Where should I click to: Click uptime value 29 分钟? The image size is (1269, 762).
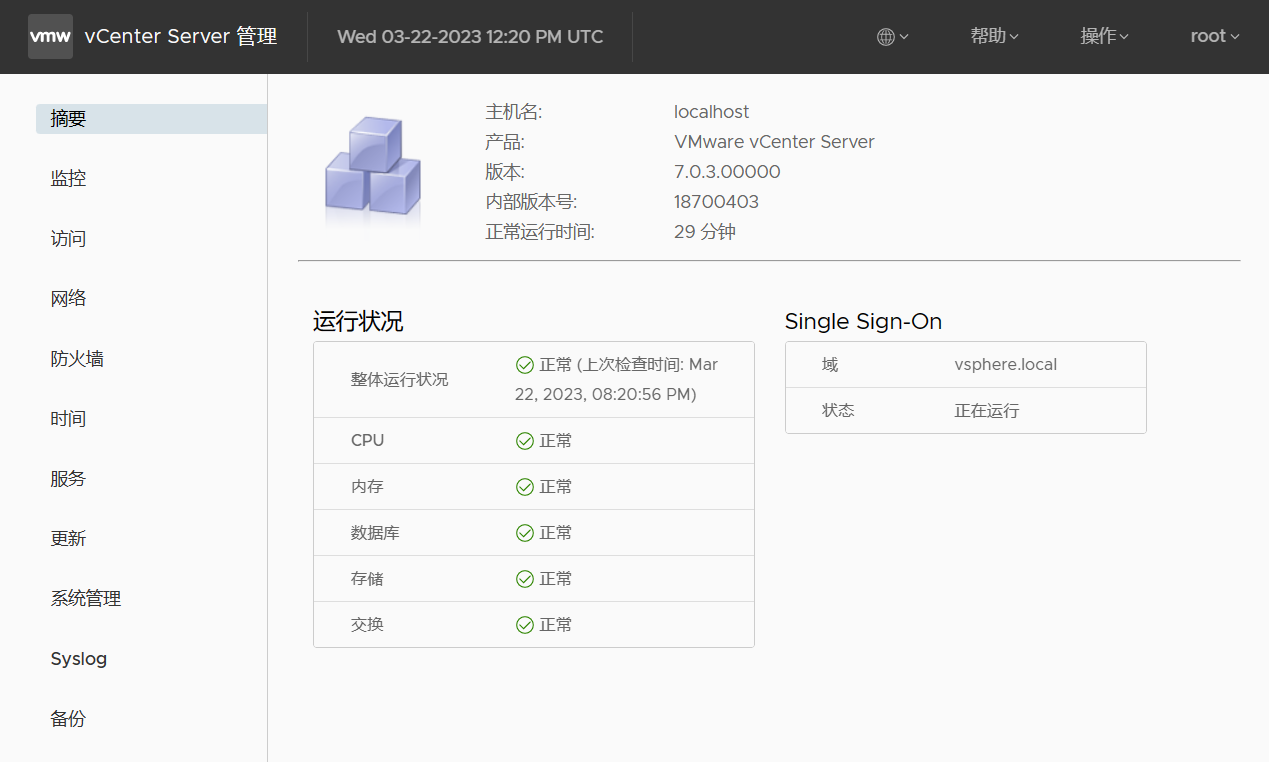[x=705, y=232]
